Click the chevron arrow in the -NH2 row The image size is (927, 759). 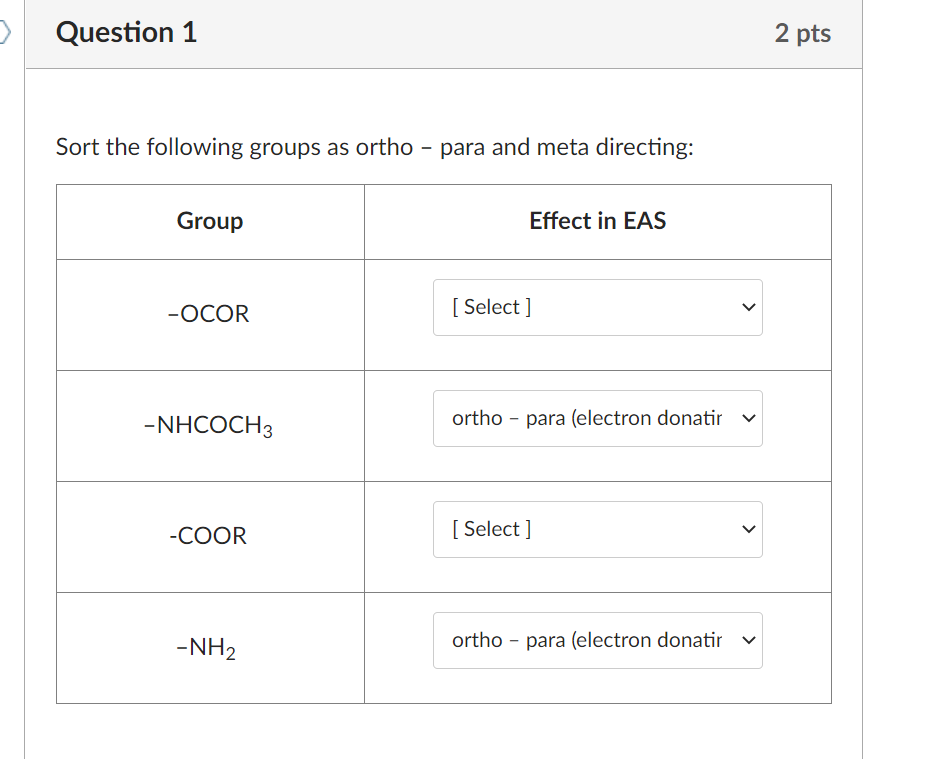[749, 640]
